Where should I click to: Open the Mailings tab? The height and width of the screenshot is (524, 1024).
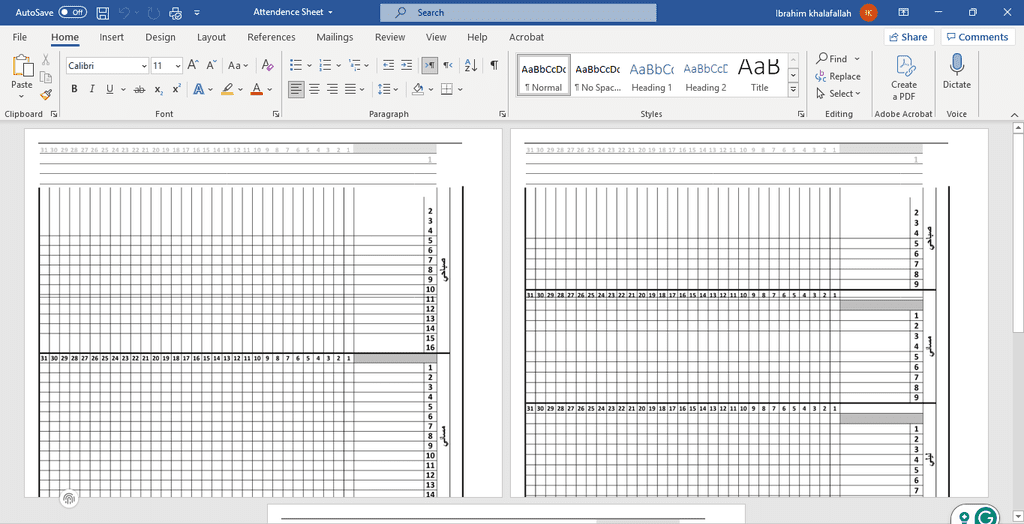coord(334,37)
